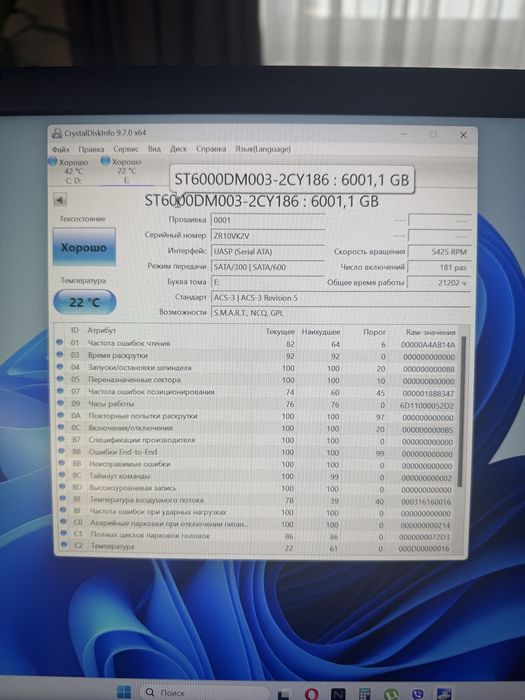
Task: Click the features field S.M.A.R.T., NCQ, GPL
Action: [x=340, y=312]
